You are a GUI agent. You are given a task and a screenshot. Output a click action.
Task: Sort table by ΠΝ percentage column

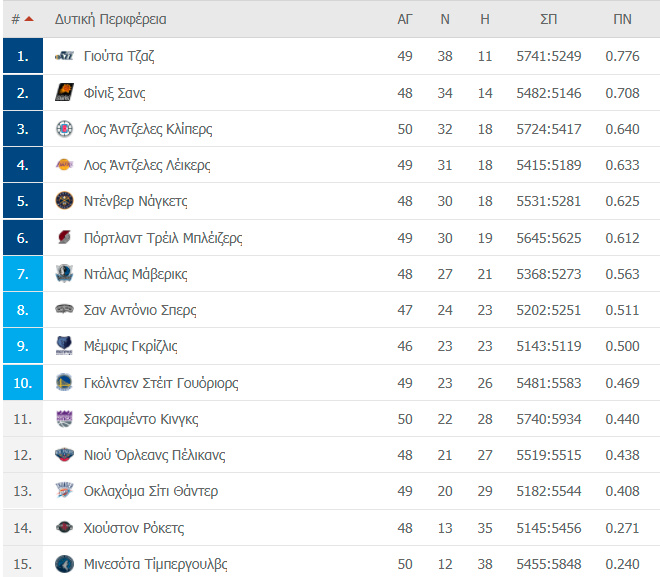click(x=622, y=19)
